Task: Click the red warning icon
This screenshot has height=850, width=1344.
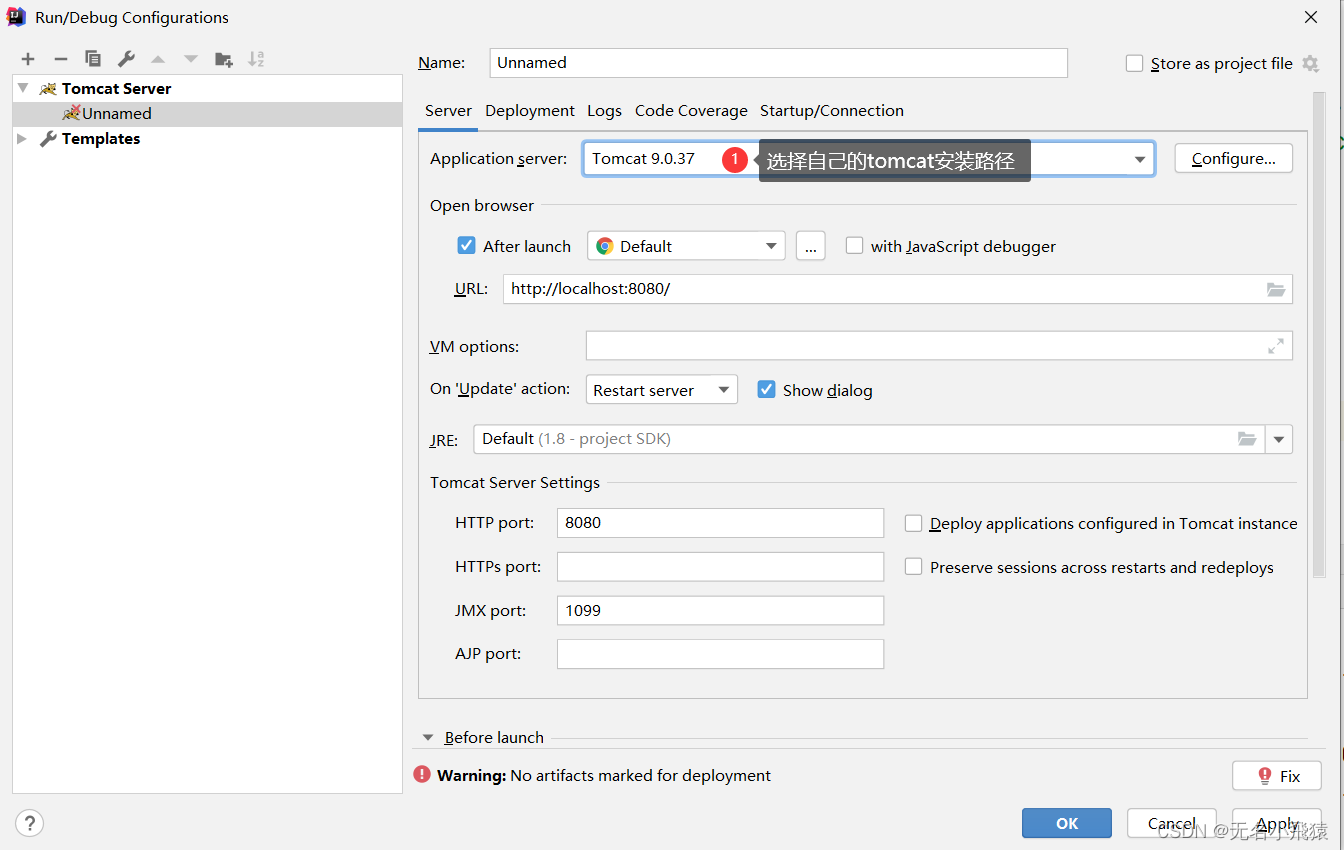Action: click(422, 775)
